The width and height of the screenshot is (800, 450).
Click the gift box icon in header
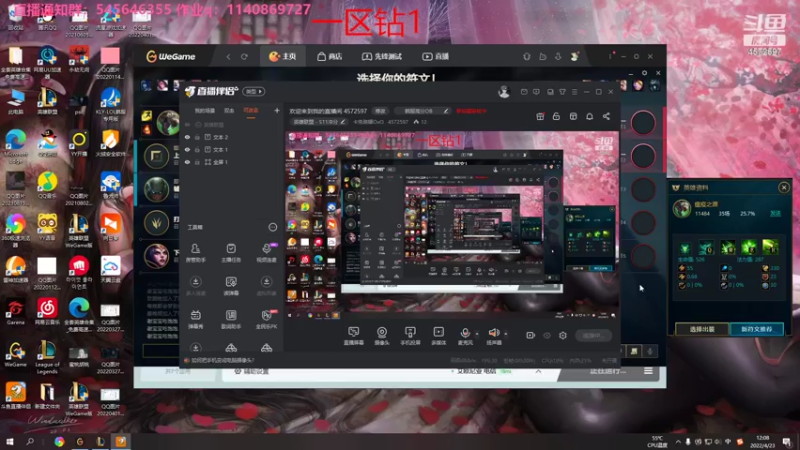(x=540, y=116)
